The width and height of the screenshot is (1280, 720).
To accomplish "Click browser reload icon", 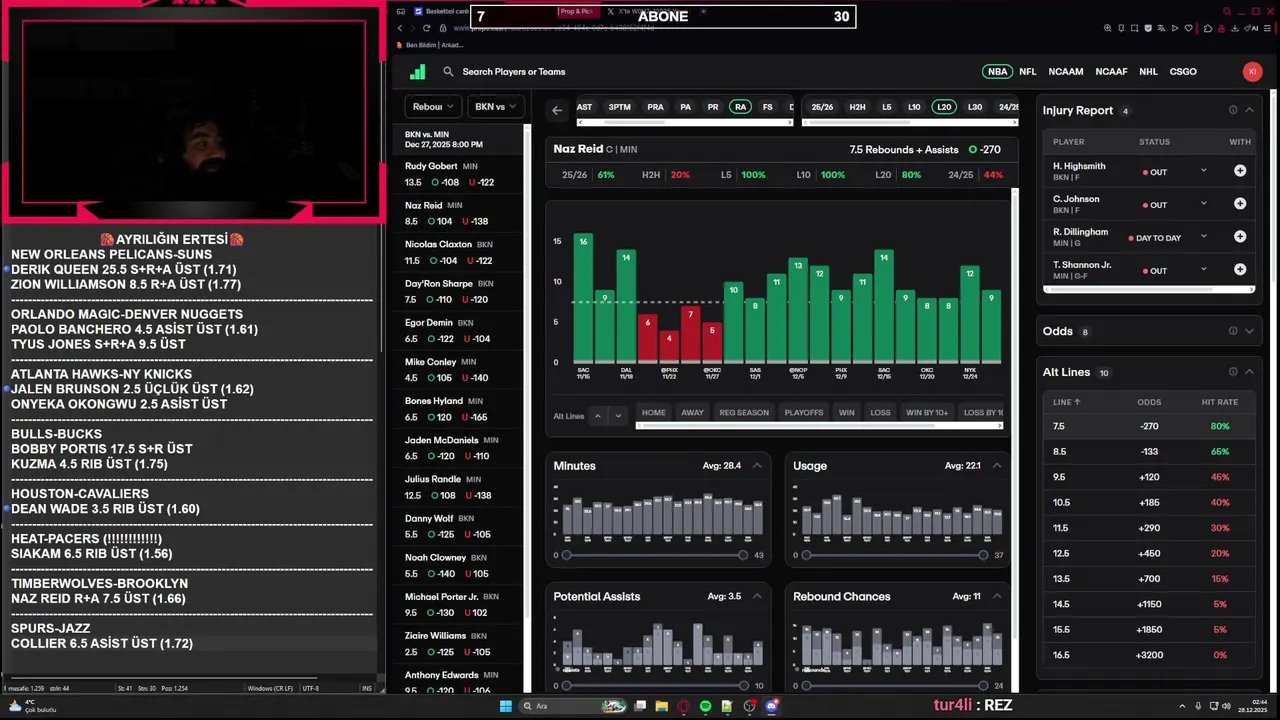I will [x=428, y=28].
